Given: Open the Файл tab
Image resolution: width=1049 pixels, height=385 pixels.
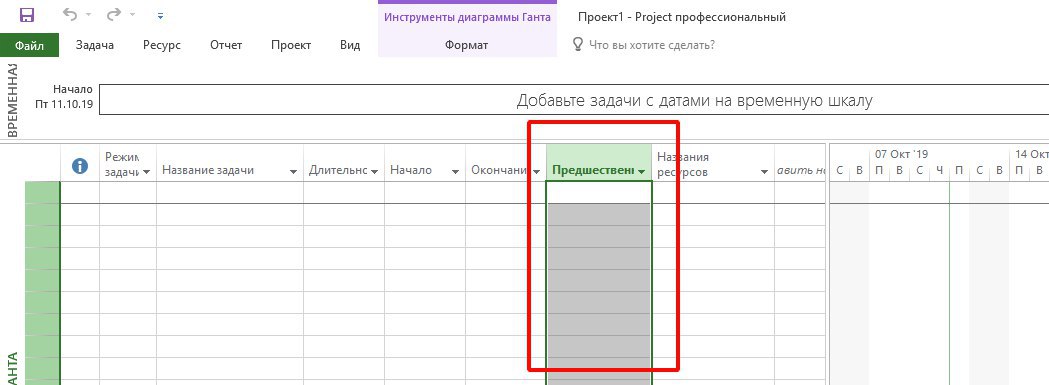Looking at the screenshot, I should click(29, 46).
